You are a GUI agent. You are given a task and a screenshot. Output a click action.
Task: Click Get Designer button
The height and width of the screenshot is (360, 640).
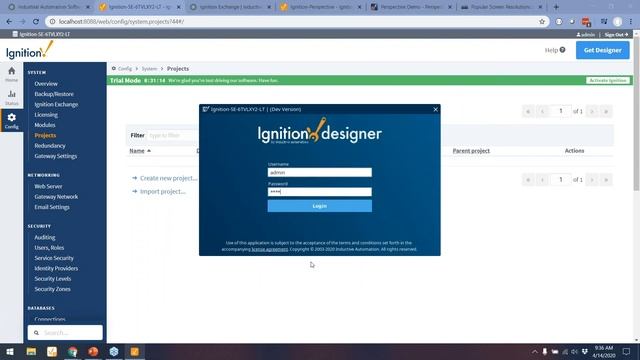click(x=602, y=50)
